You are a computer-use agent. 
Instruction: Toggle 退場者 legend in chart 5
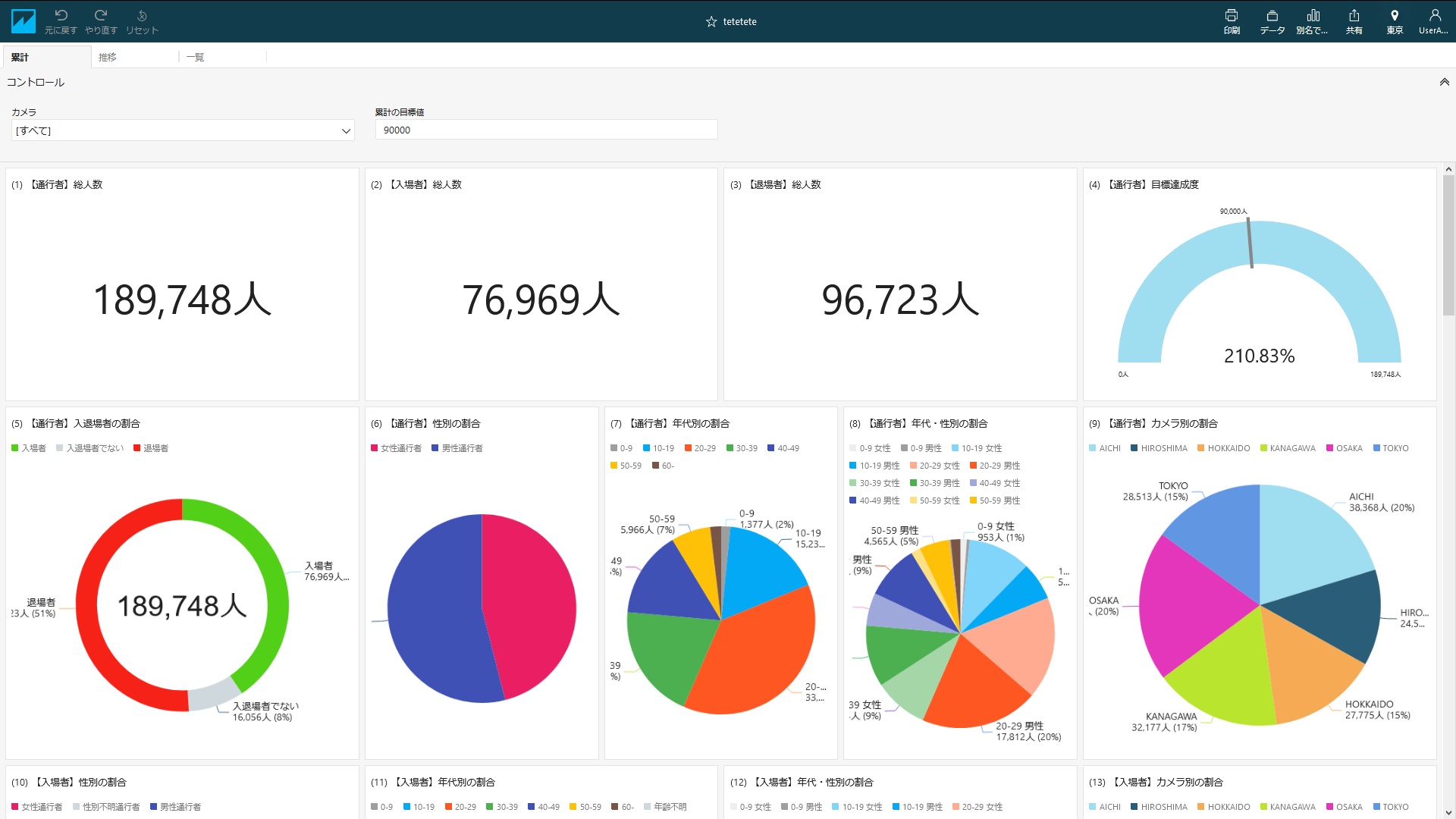[151, 448]
